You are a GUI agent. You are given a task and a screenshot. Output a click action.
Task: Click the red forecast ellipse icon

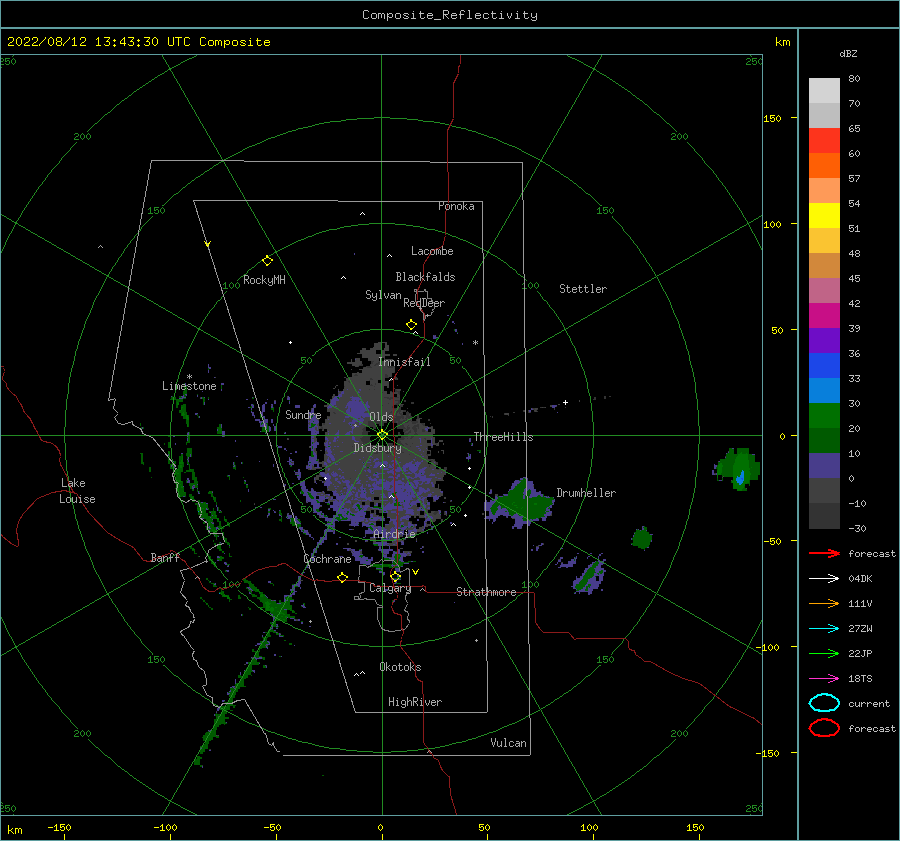[824, 728]
